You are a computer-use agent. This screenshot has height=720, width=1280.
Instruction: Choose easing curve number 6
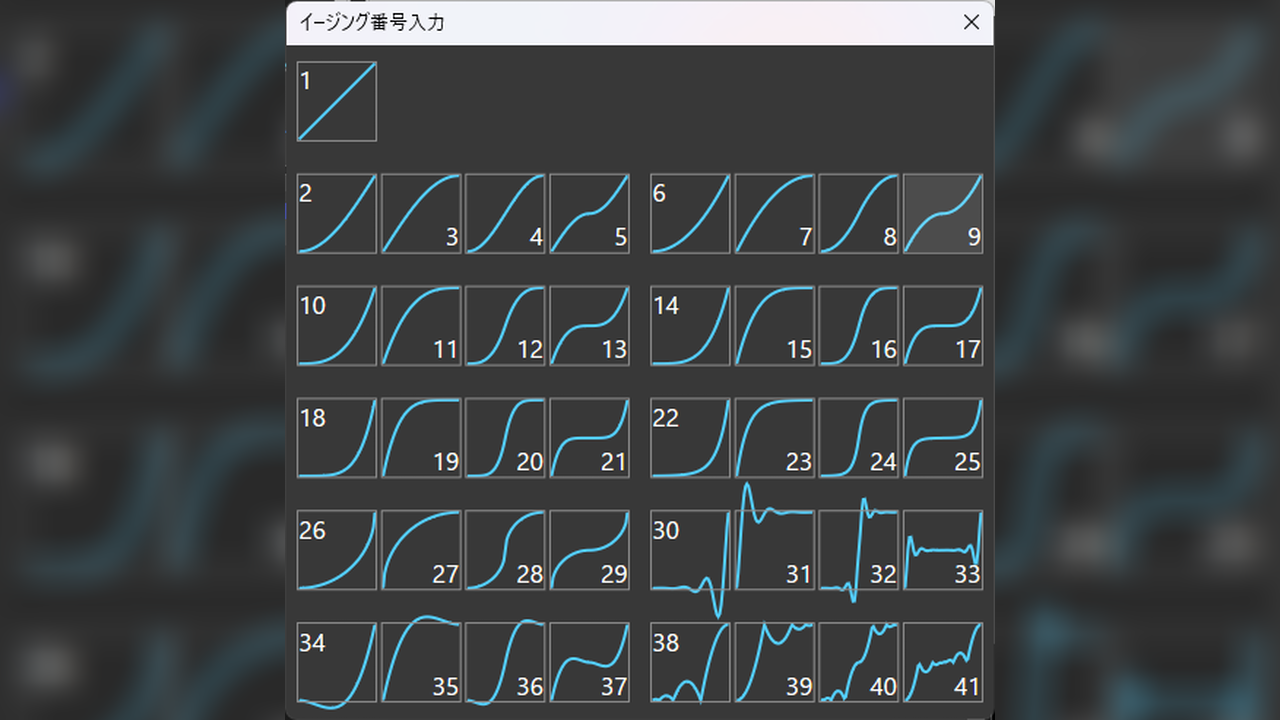pyautogui.click(x=691, y=213)
